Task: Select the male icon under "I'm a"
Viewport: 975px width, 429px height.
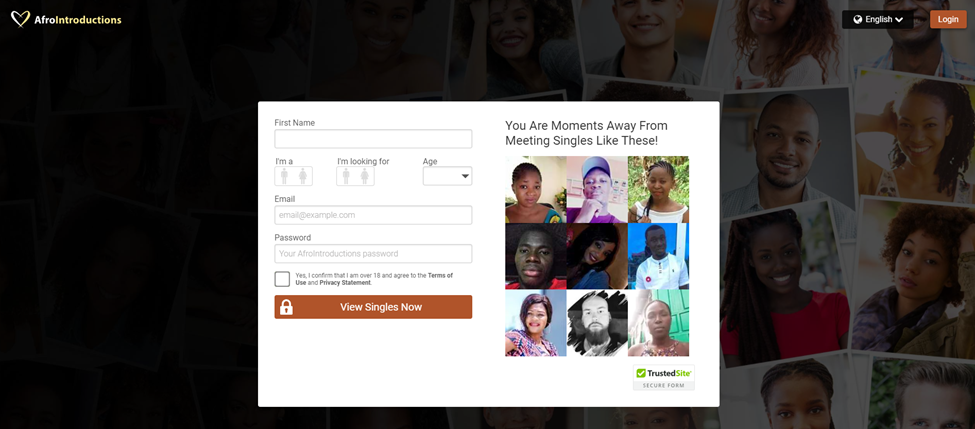Action: pos(284,176)
